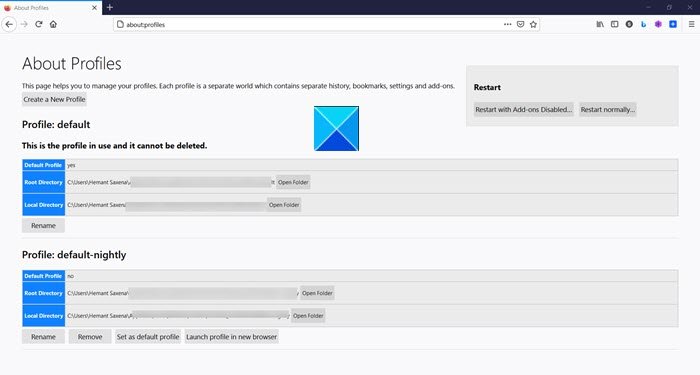Open Folder for default-nightly Root Directory
Viewport: 700px width, 375px height.
pos(317,293)
